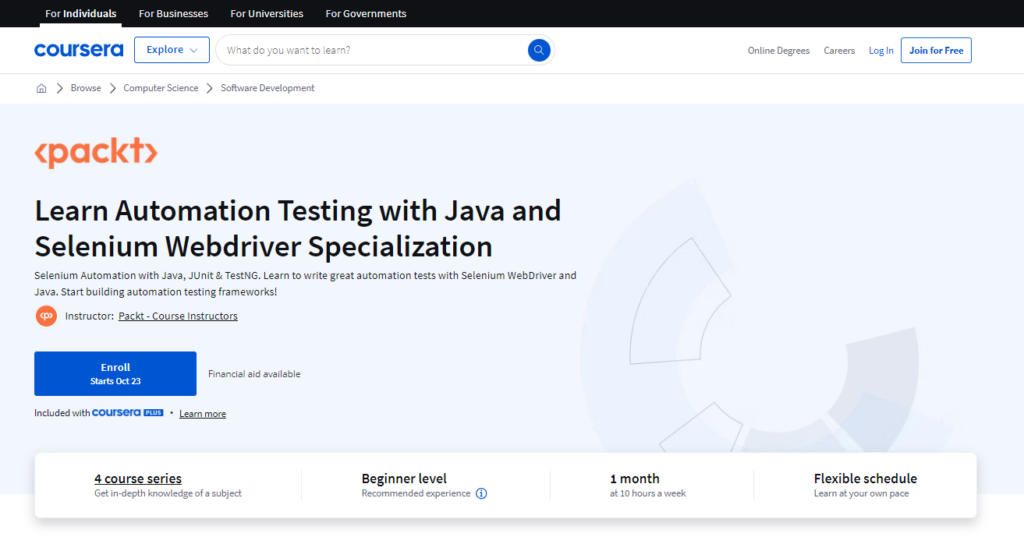
Task: Click the 'Flexible schedule' text
Action: [865, 479]
